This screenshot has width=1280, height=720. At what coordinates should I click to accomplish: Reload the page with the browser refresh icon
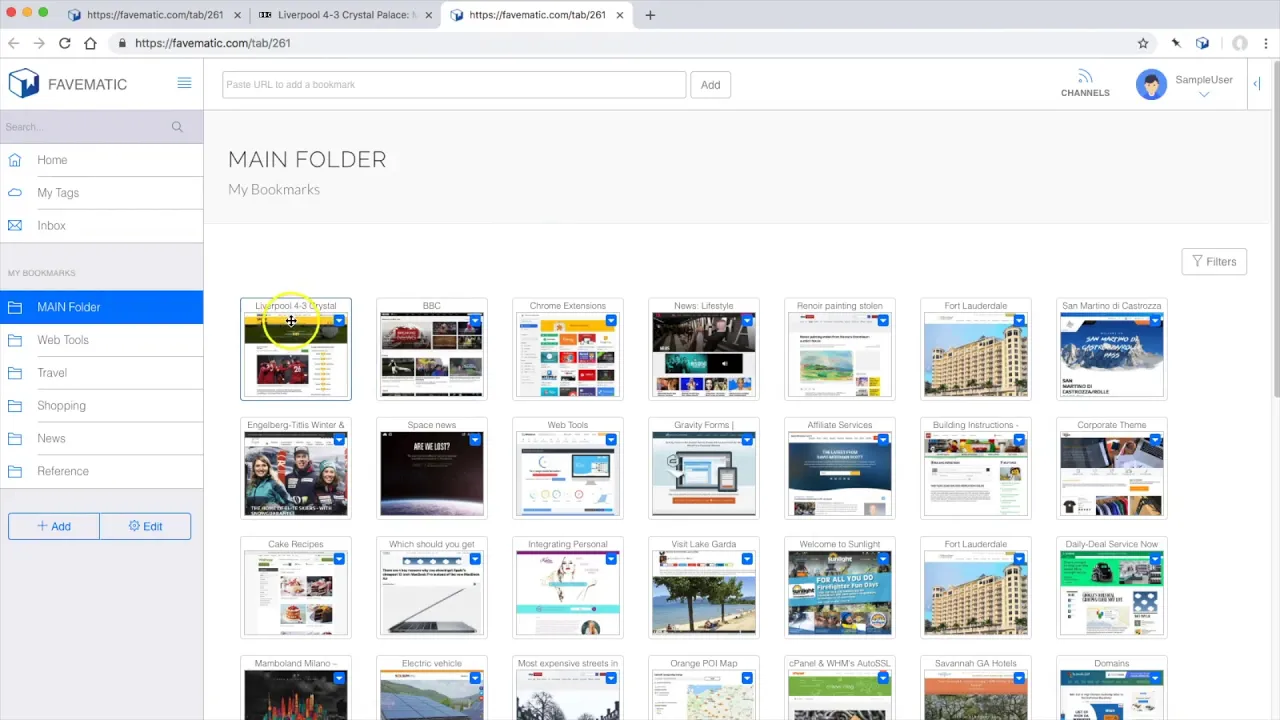[64, 43]
